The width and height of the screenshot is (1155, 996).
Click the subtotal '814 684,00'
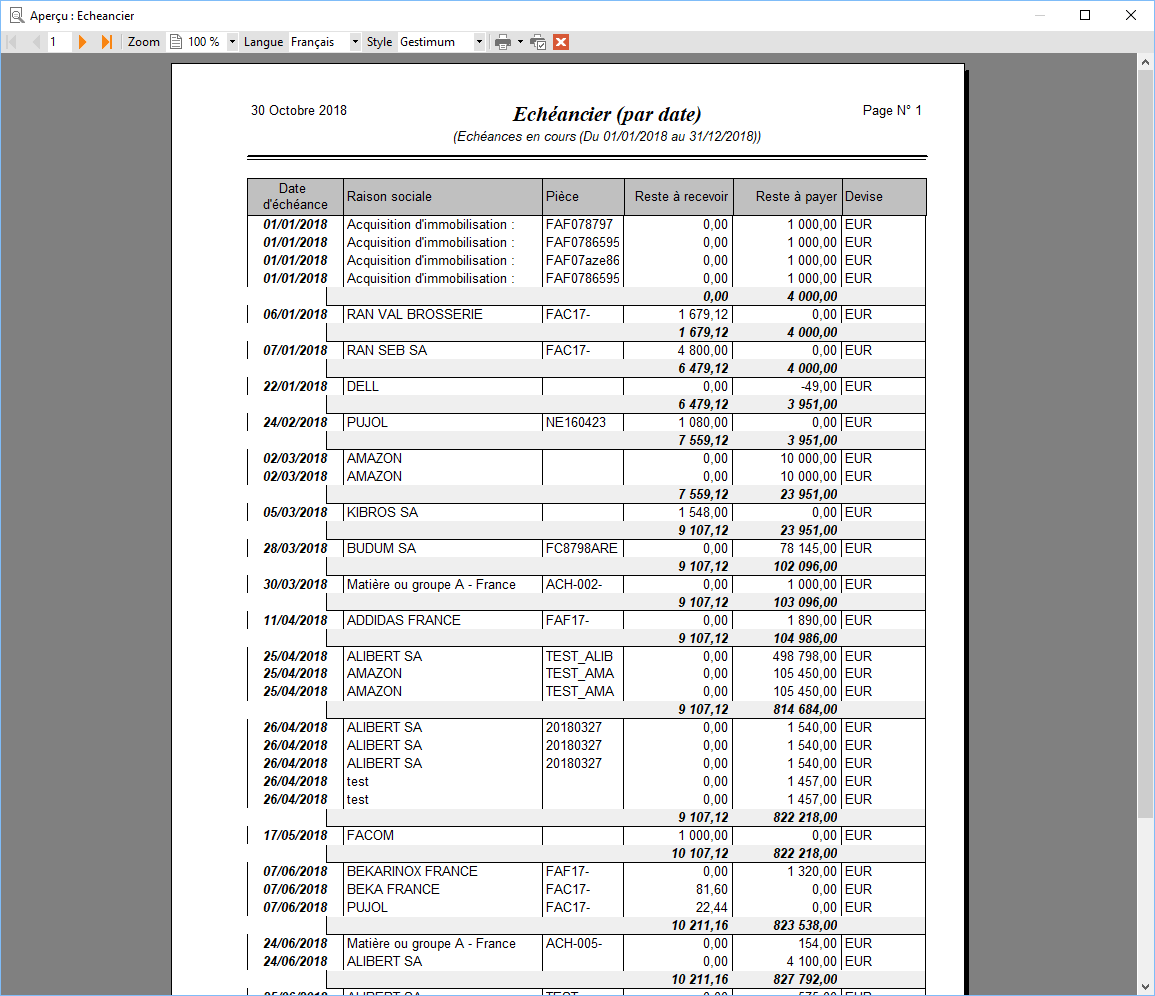pos(805,710)
